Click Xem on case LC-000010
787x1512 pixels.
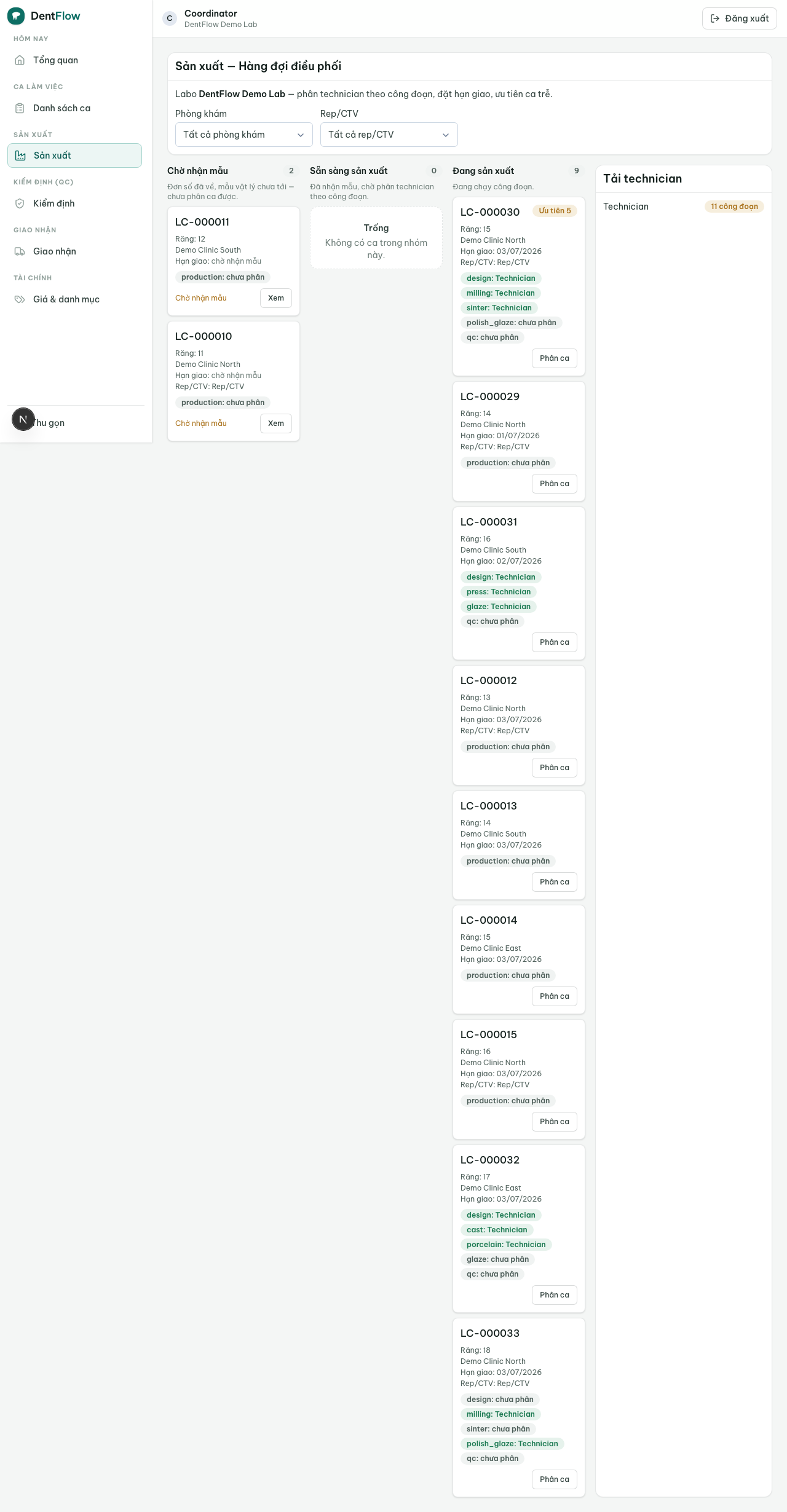(x=276, y=423)
